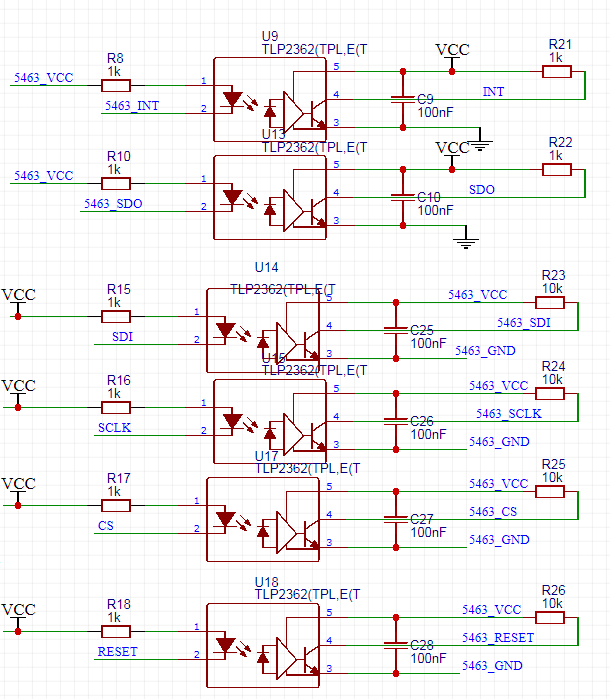Select resistor R8 symbol
Image resolution: width=610 pixels, height=699 pixels.
pos(116,85)
